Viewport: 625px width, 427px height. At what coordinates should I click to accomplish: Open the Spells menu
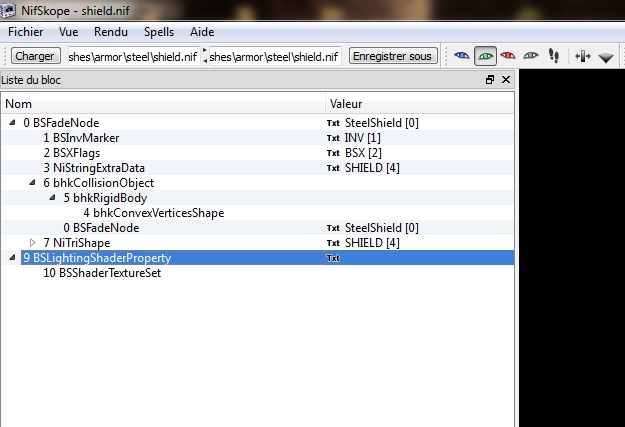pyautogui.click(x=159, y=32)
